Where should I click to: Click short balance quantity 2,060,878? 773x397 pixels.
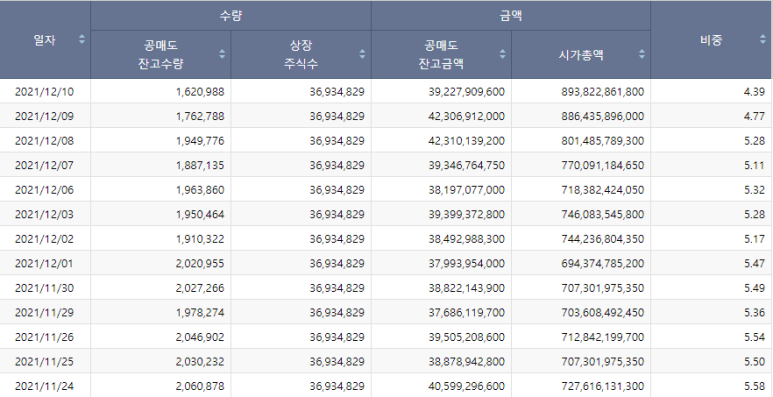[x=200, y=386]
